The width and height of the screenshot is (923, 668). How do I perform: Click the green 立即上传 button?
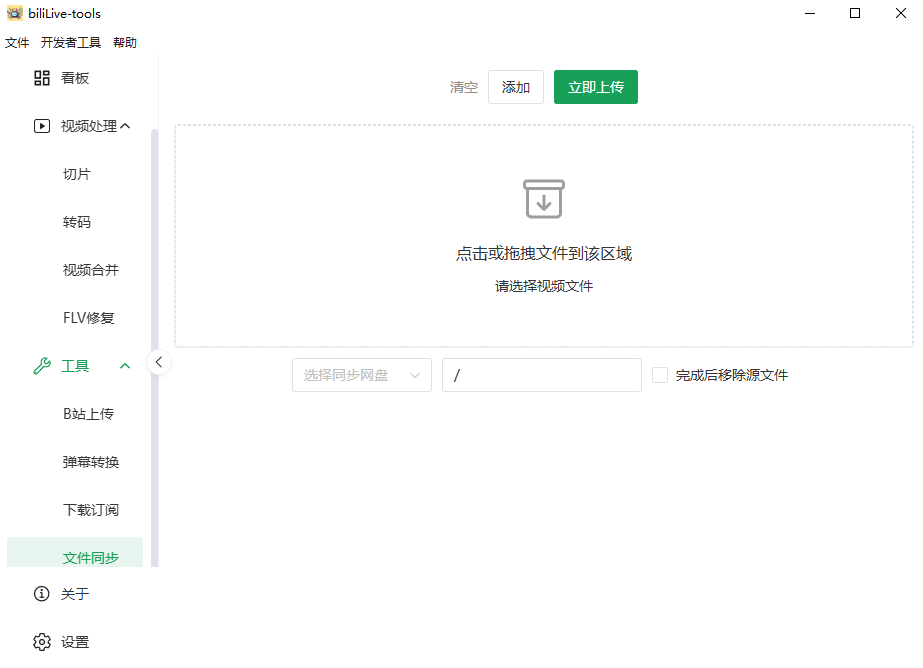pyautogui.click(x=596, y=87)
